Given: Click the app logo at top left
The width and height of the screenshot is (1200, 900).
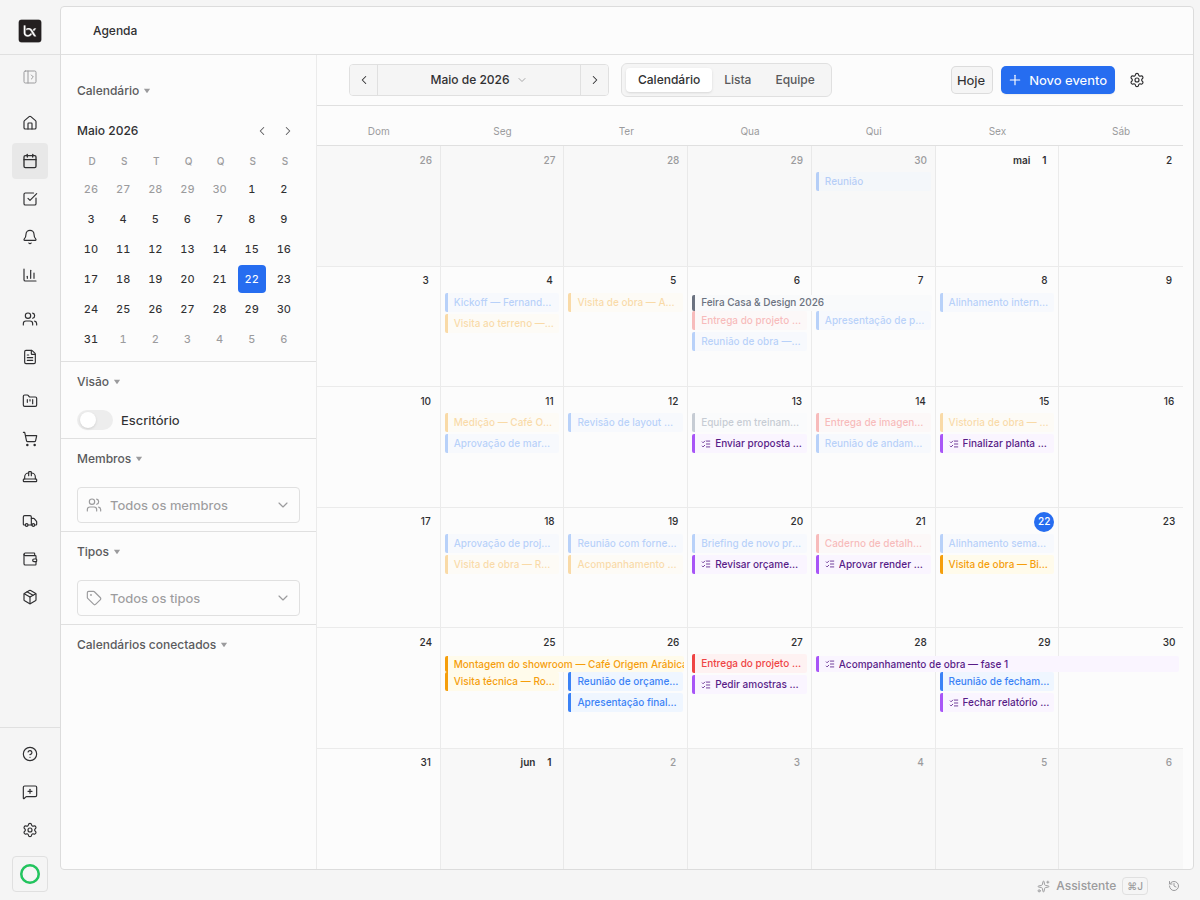Looking at the screenshot, I should pos(30,31).
